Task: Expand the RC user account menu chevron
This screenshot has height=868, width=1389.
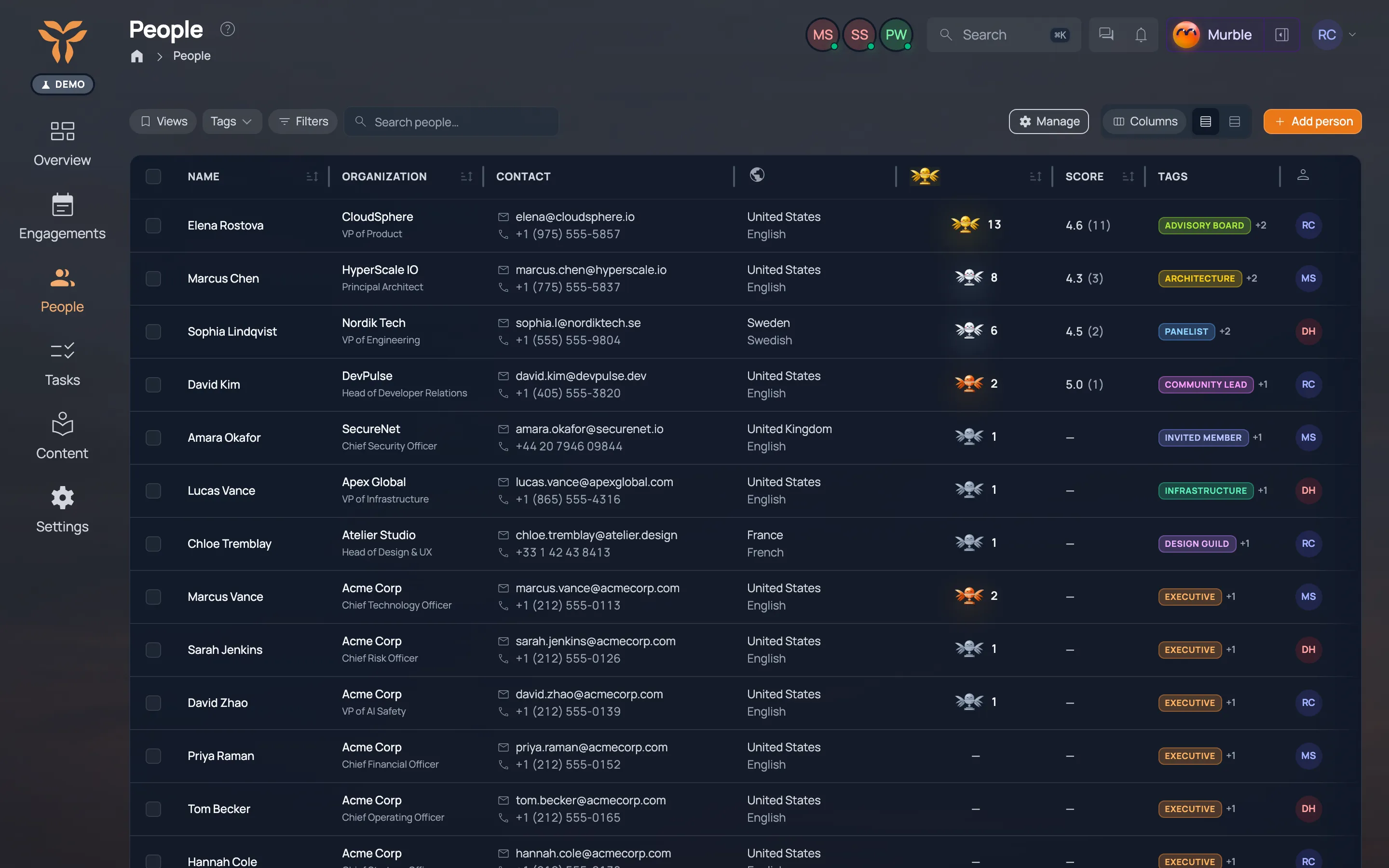Action: point(1352,34)
